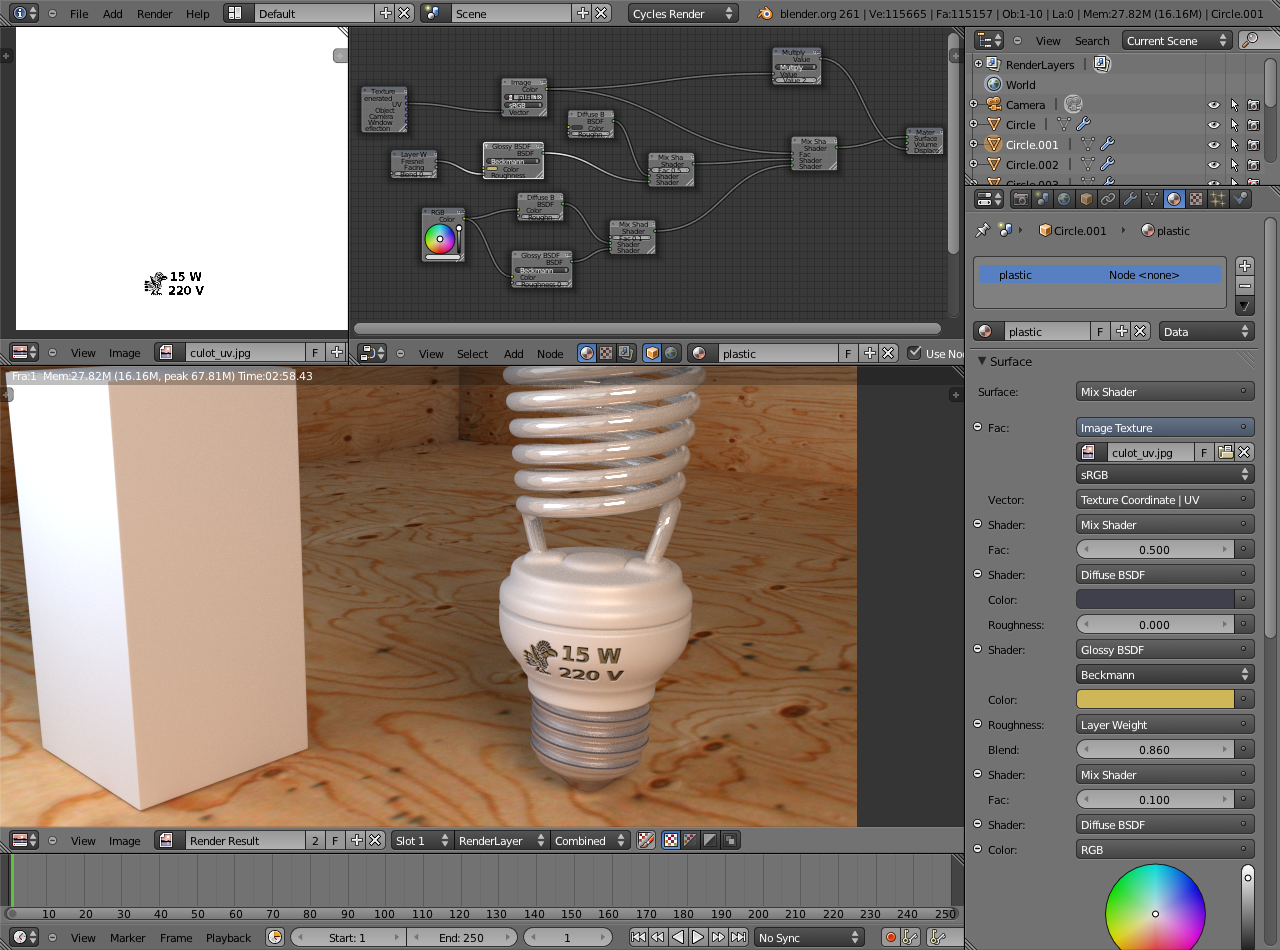Pin the properties context with the pin icon
Screen dimensions: 1280x950
point(983,230)
